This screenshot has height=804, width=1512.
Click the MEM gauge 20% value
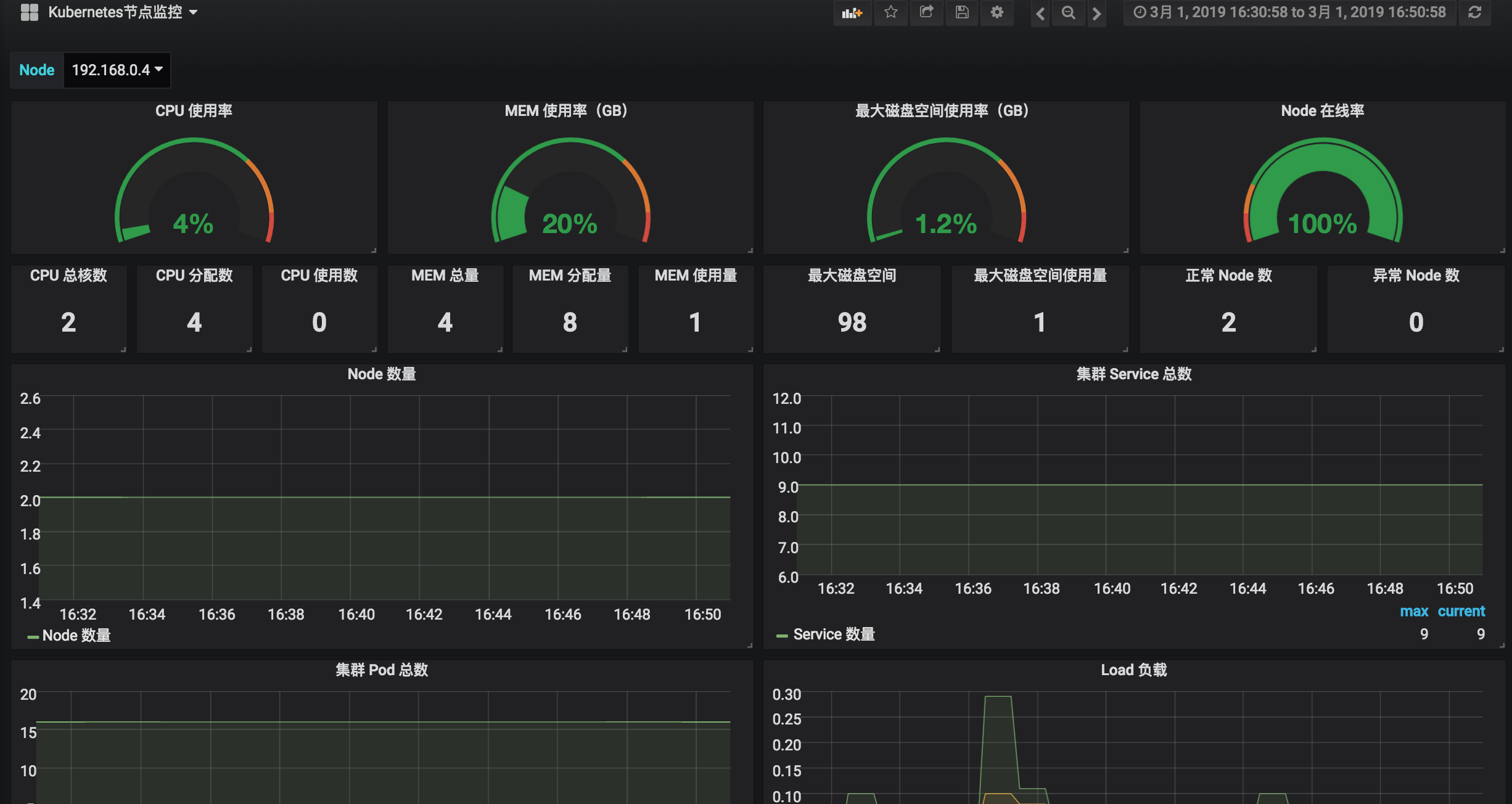tap(570, 224)
